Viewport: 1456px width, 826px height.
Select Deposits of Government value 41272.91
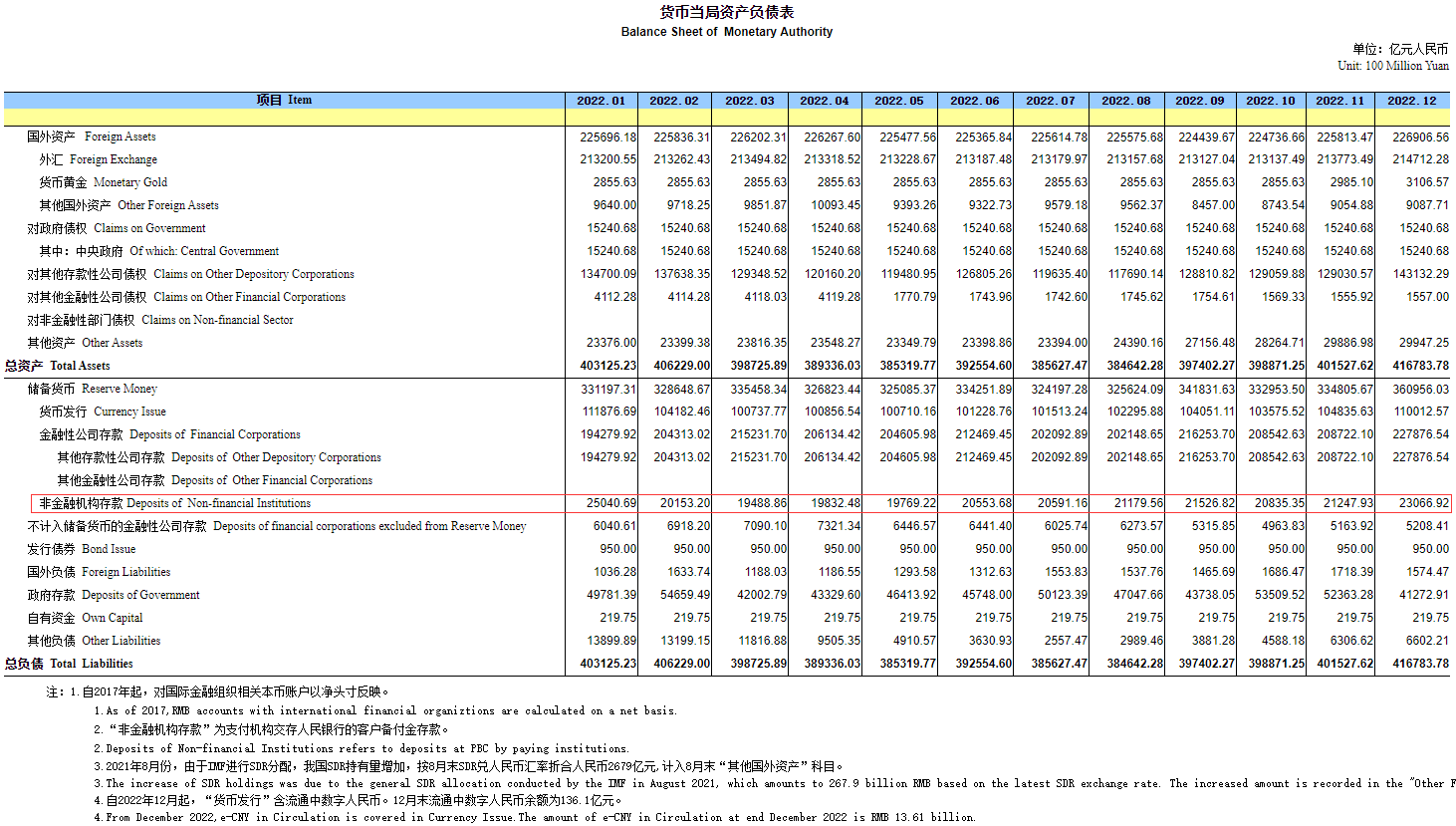1424,596
